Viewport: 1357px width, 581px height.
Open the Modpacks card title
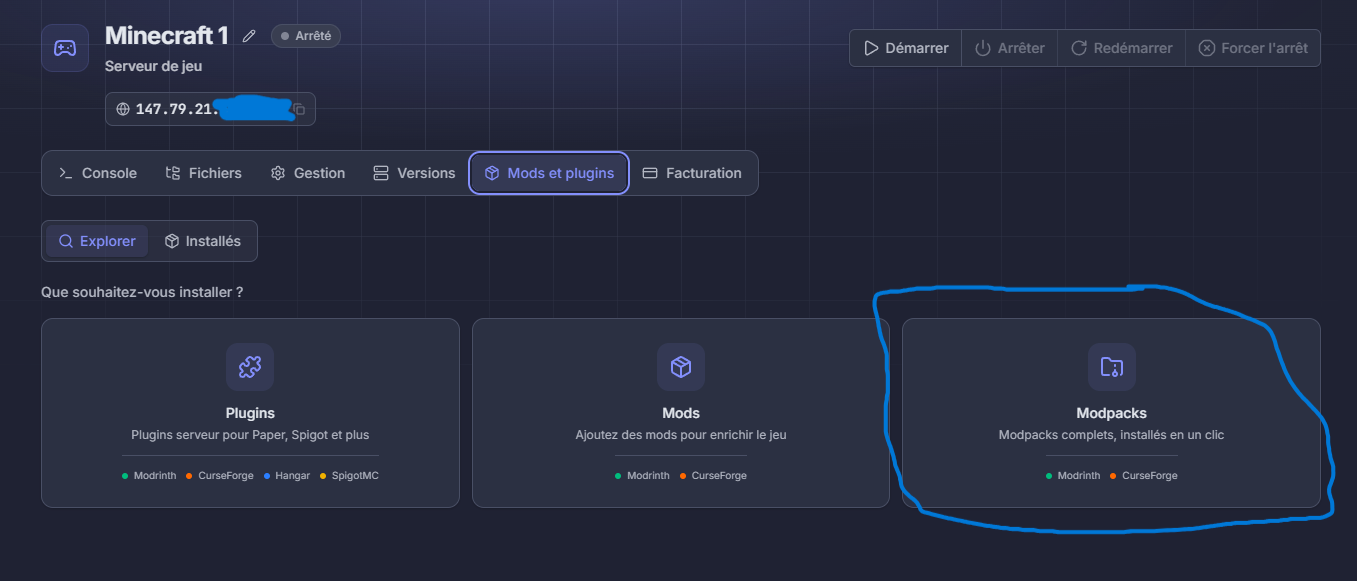(x=1112, y=413)
